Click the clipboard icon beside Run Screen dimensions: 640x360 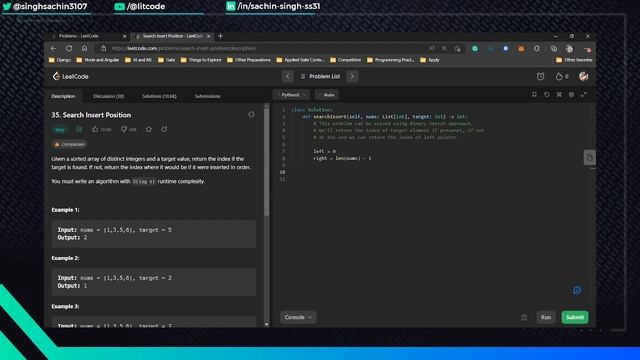tap(524, 317)
